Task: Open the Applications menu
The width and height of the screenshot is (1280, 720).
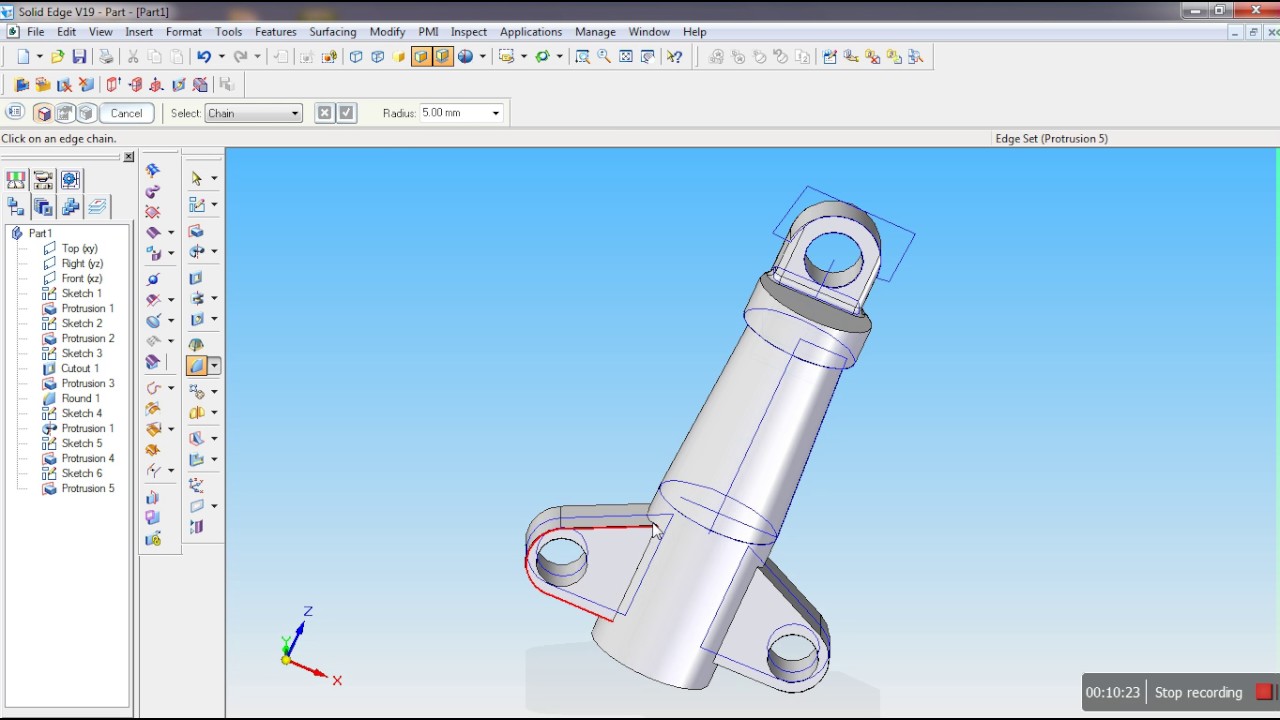Action: pyautogui.click(x=531, y=32)
